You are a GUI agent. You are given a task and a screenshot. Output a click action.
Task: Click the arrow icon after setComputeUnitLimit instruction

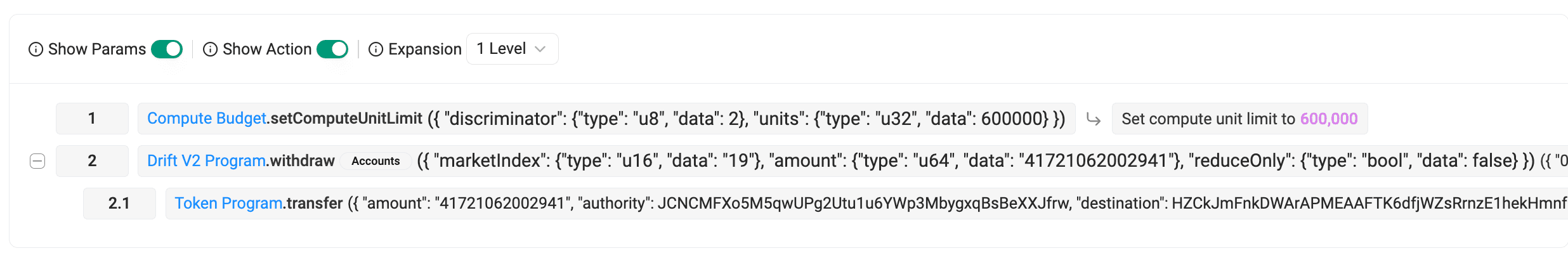coord(1094,119)
